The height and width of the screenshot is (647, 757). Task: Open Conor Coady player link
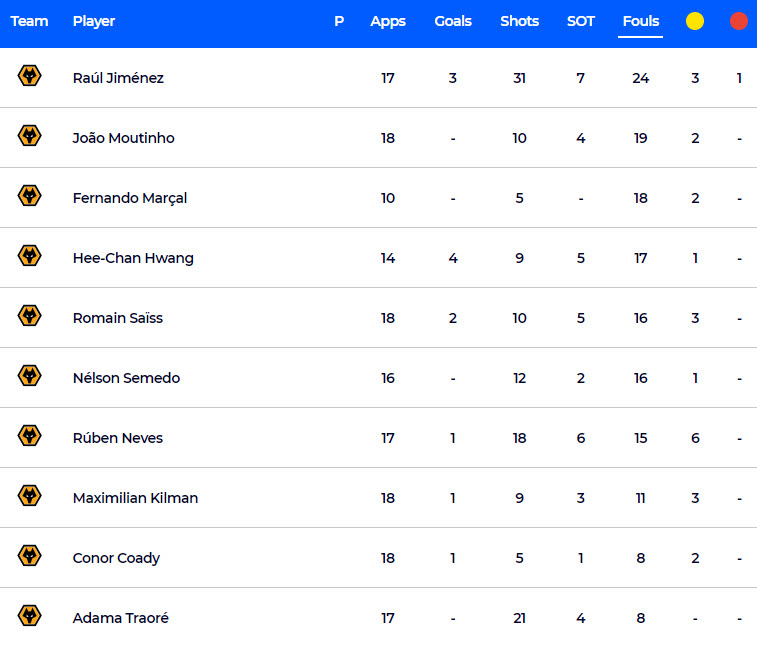click(x=116, y=558)
